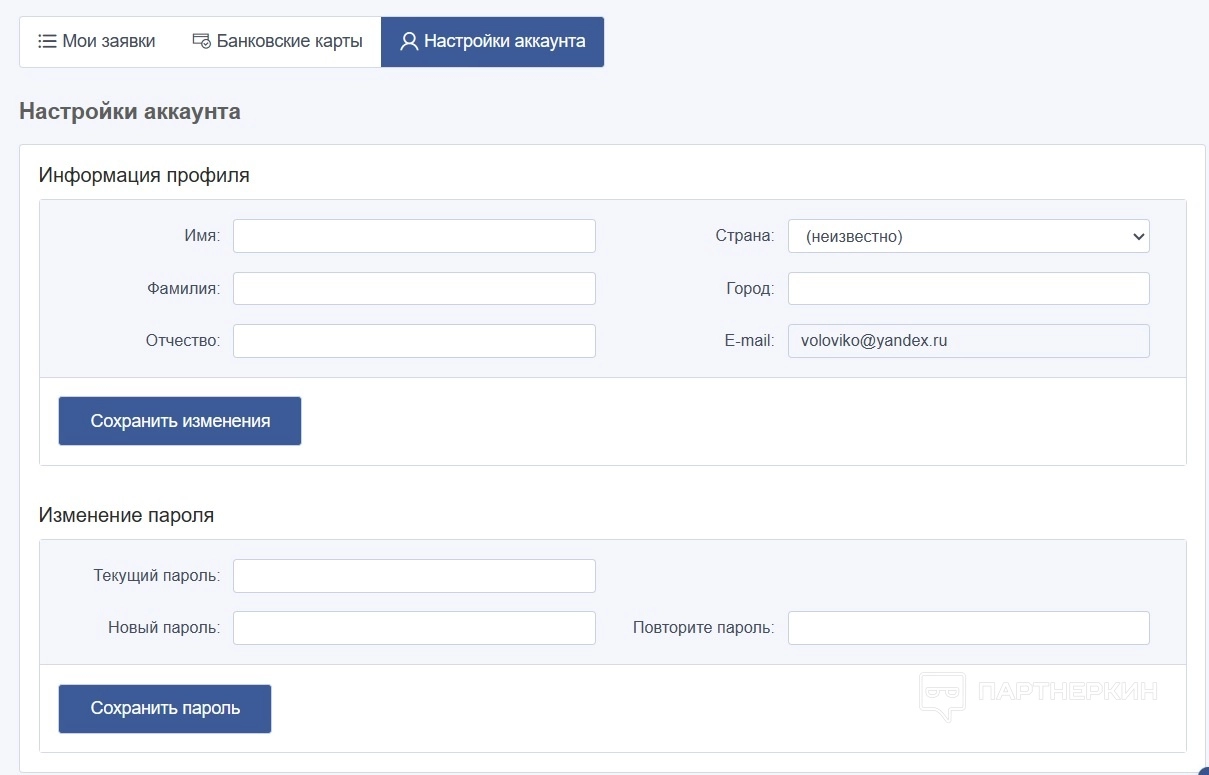1209x775 pixels.
Task: Select the Повторите пароль field
Action: point(968,628)
